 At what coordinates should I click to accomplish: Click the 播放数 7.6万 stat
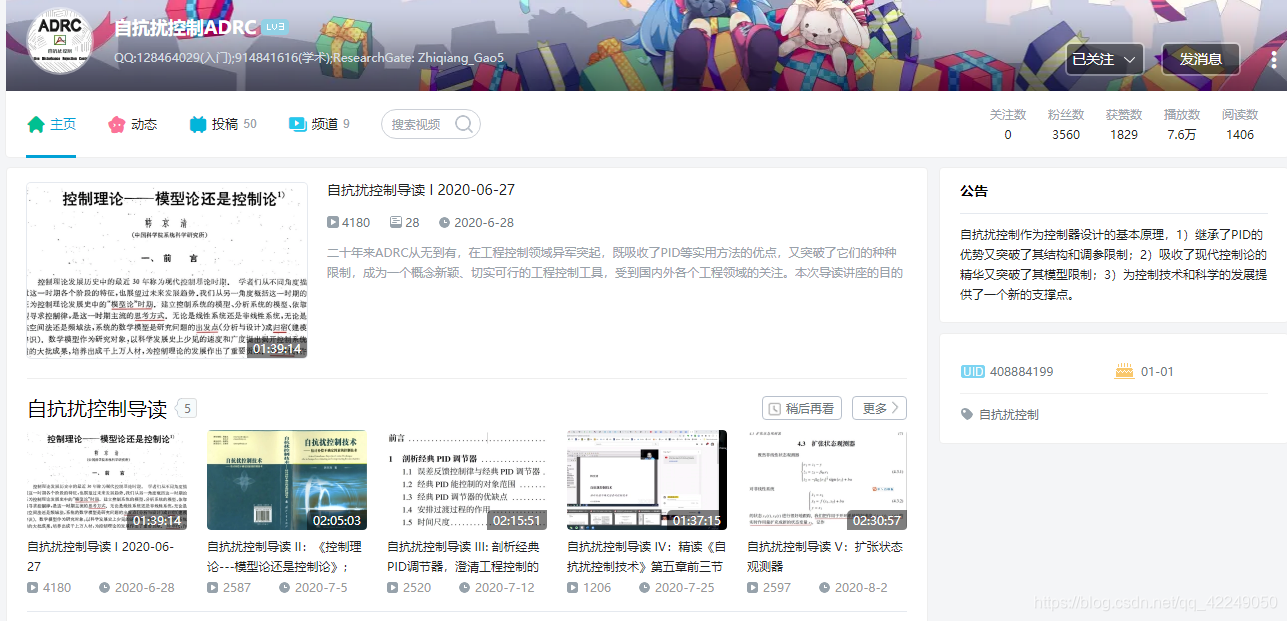pyautogui.click(x=1182, y=125)
